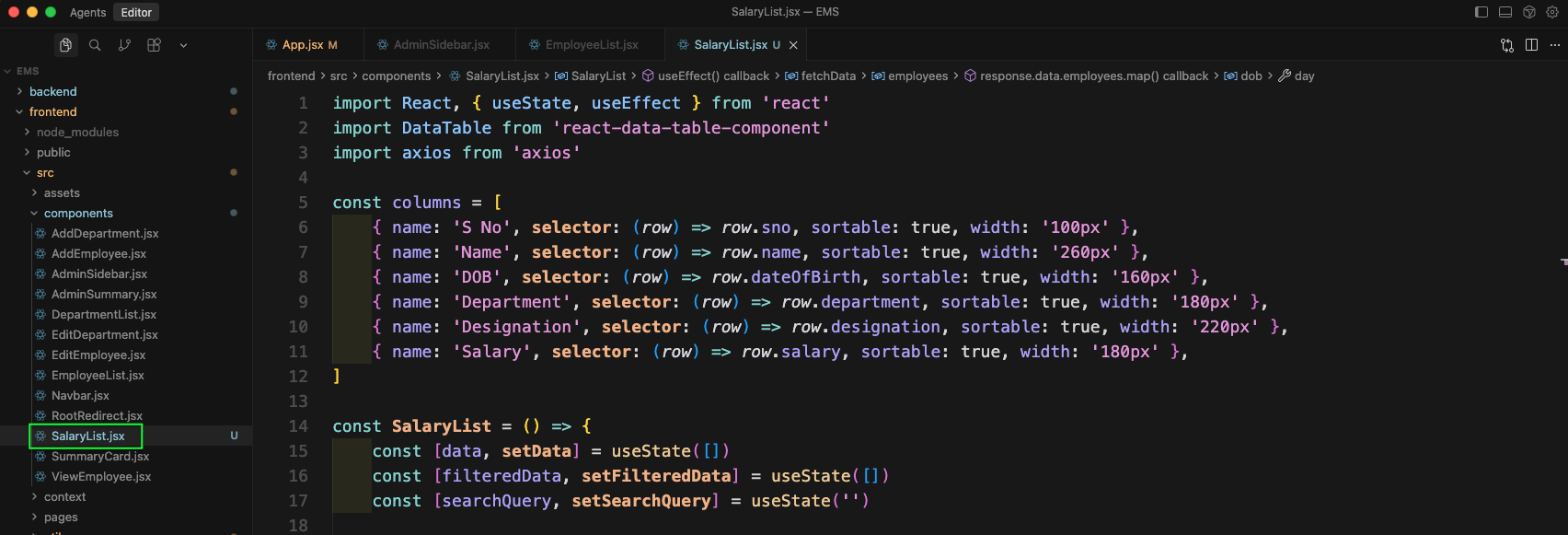
Task: Click the 'employees' breadcrumb segment
Action: click(x=910, y=76)
